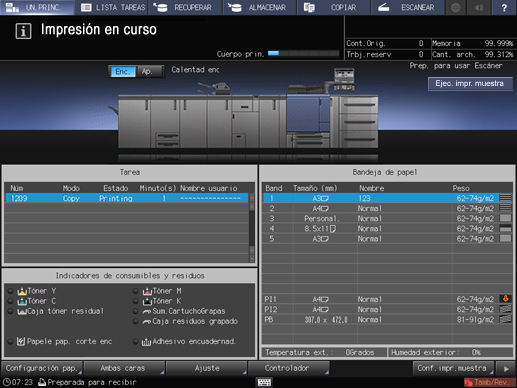Click the Caja tóner residual icon
This screenshot has width=517, height=388.
[x=22, y=312]
